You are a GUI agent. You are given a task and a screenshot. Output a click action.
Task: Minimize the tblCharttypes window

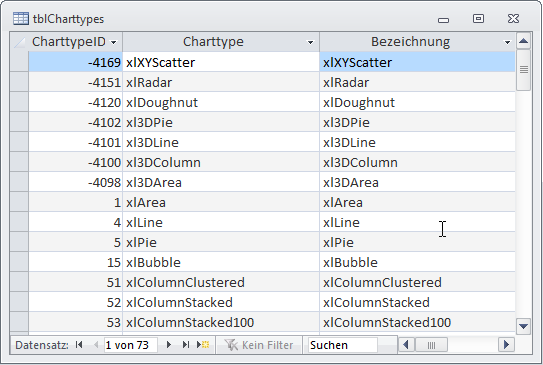(x=444, y=20)
